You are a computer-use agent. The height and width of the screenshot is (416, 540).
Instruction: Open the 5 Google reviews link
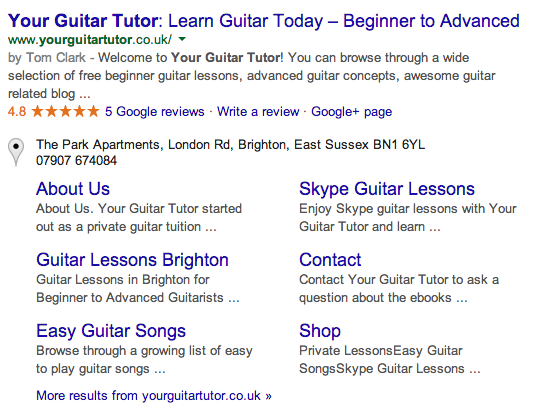(155, 112)
